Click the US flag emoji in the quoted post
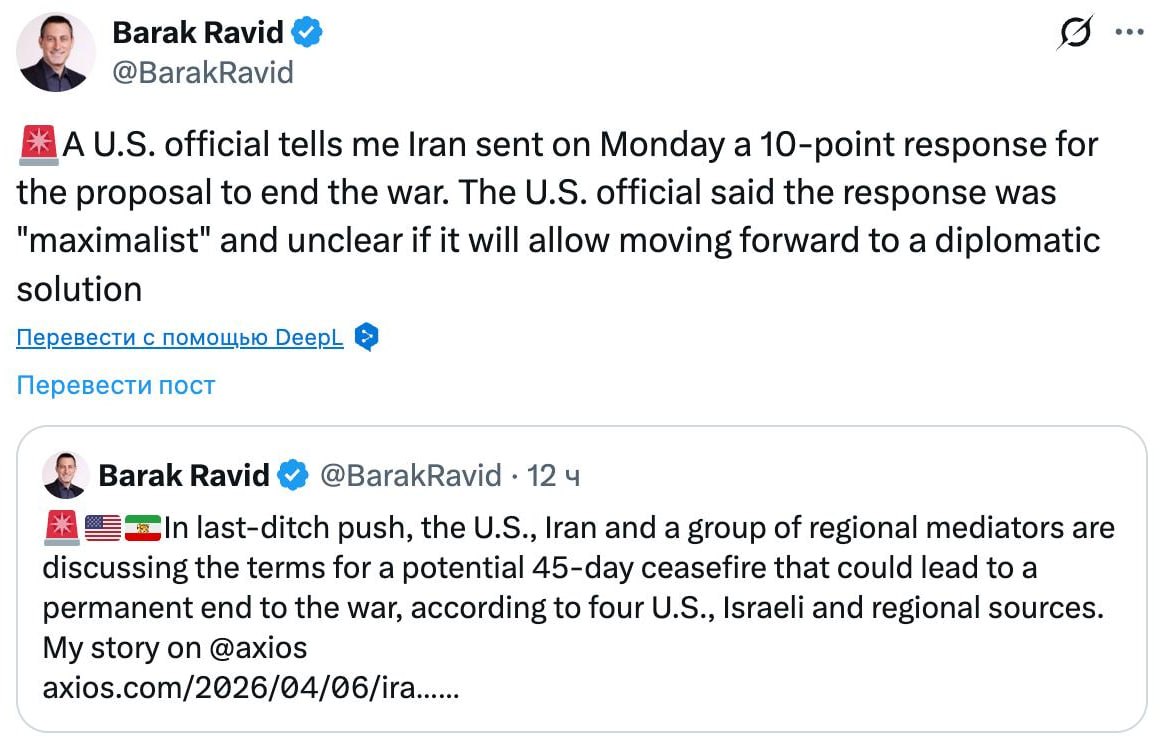The width and height of the screenshot is (1160, 742). [102, 526]
